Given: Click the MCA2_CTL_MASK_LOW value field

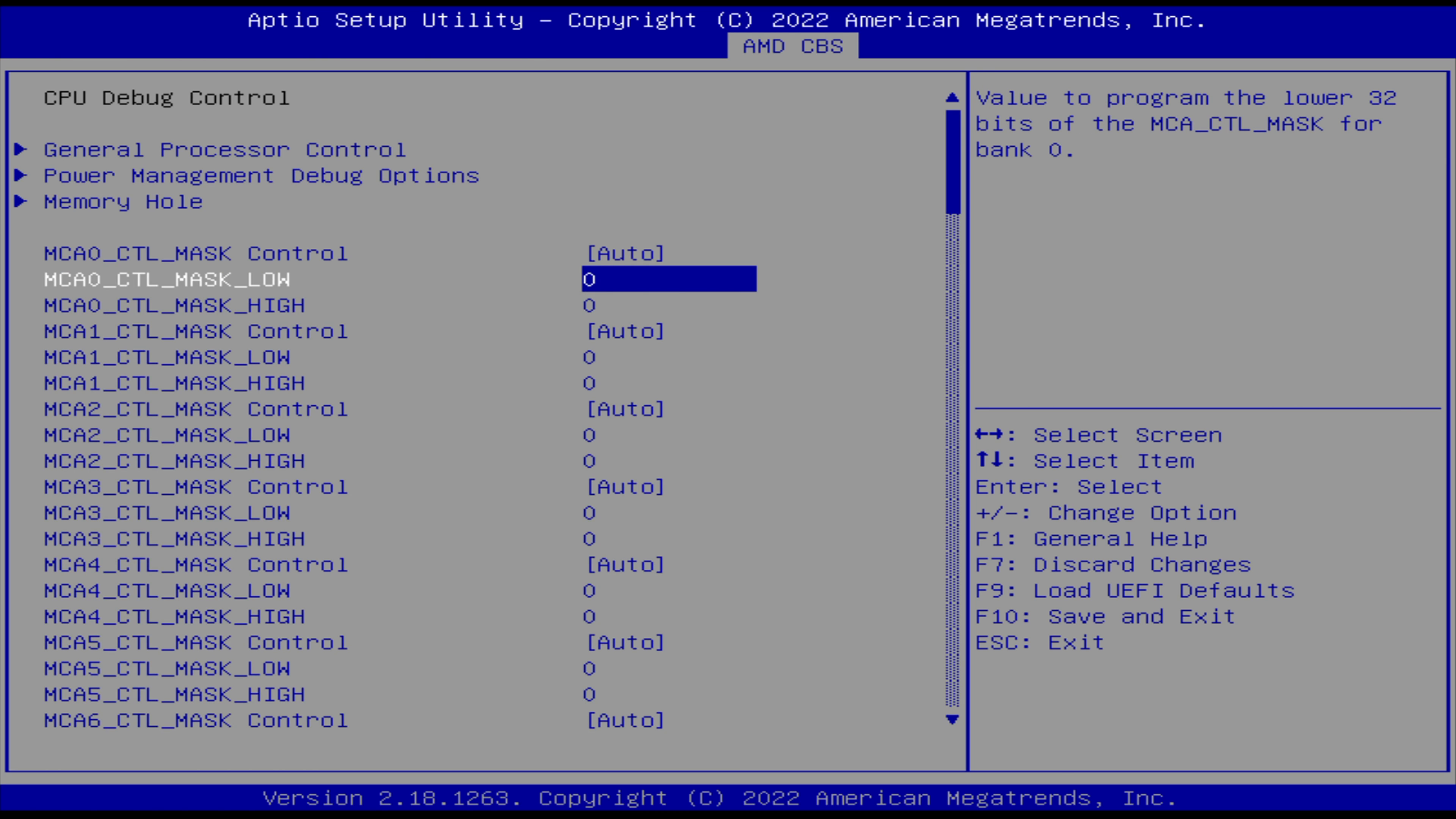Looking at the screenshot, I should click(589, 435).
